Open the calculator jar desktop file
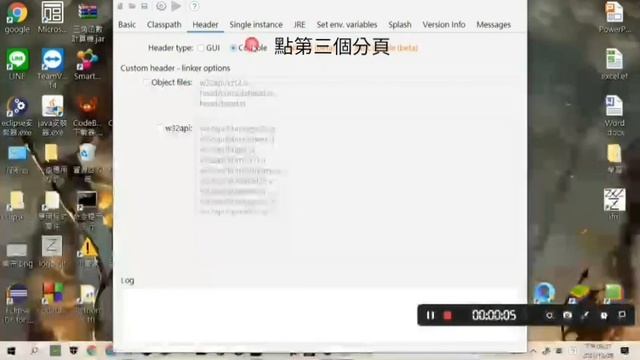This screenshot has height=360, width=640. tap(87, 21)
